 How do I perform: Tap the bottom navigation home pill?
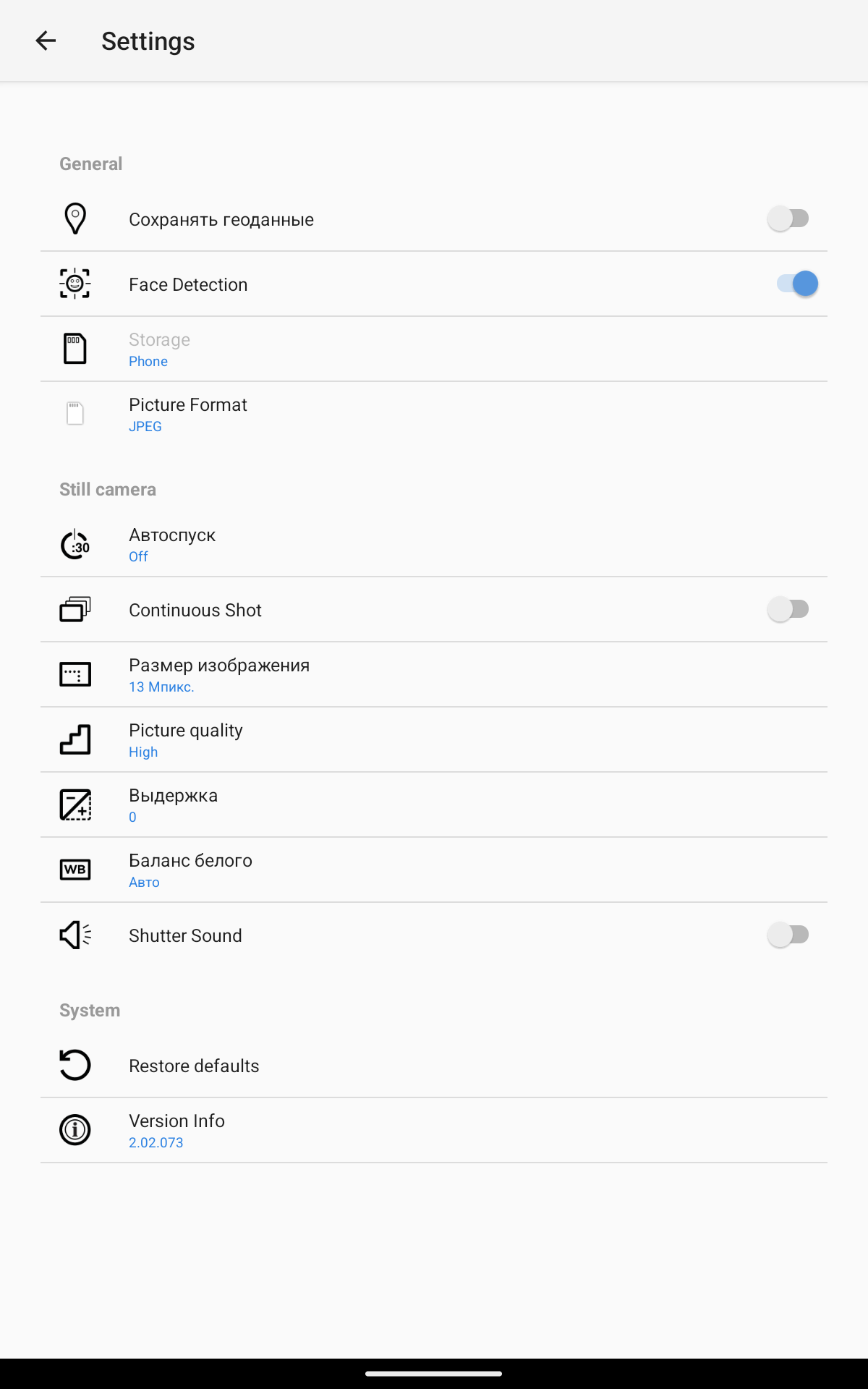434,1373
